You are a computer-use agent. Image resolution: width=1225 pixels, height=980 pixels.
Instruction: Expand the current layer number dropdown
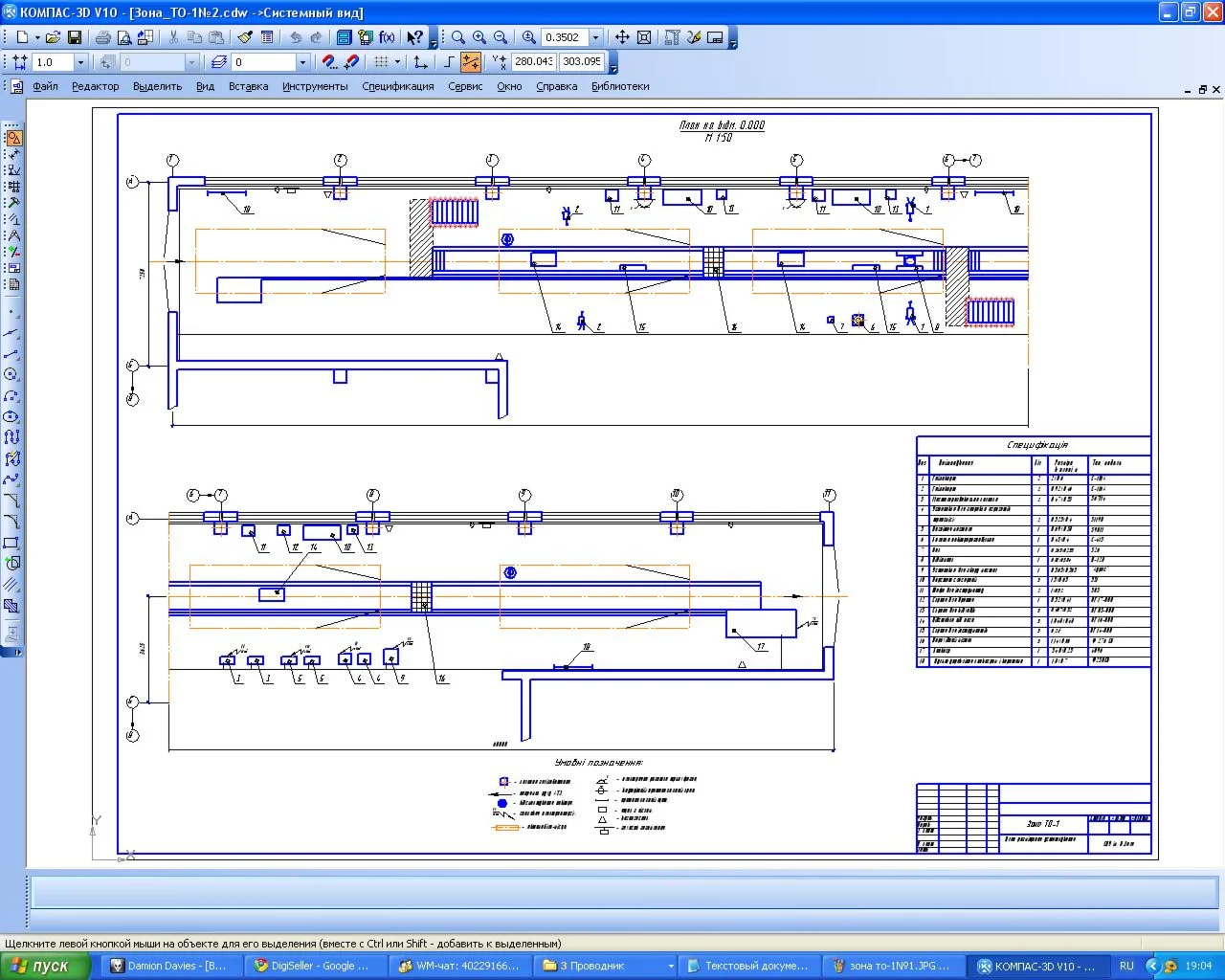point(302,62)
